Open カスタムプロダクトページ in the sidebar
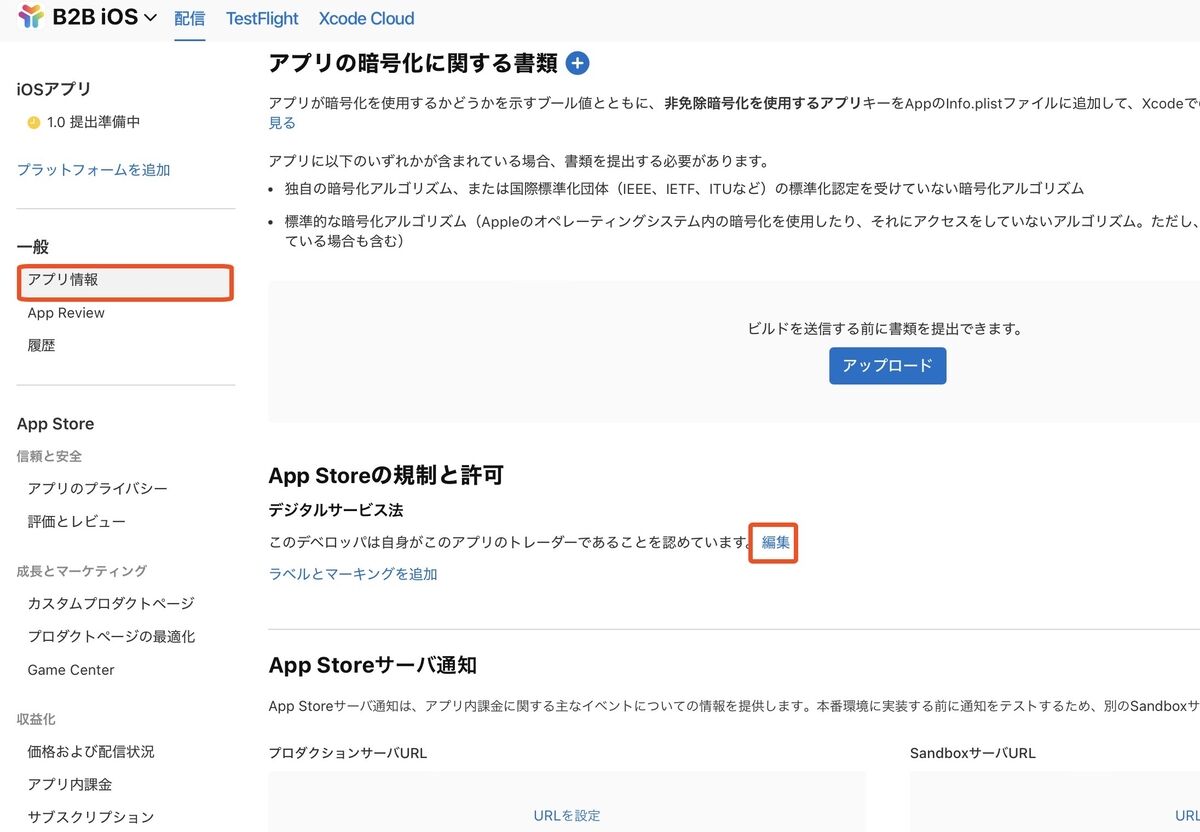This screenshot has width=1200, height=832. 111,604
